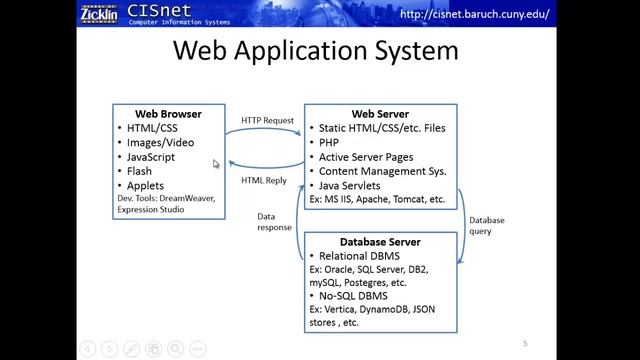Image resolution: width=640 pixels, height=360 pixels.
Task: Click the Database query label
Action: pos(487,226)
